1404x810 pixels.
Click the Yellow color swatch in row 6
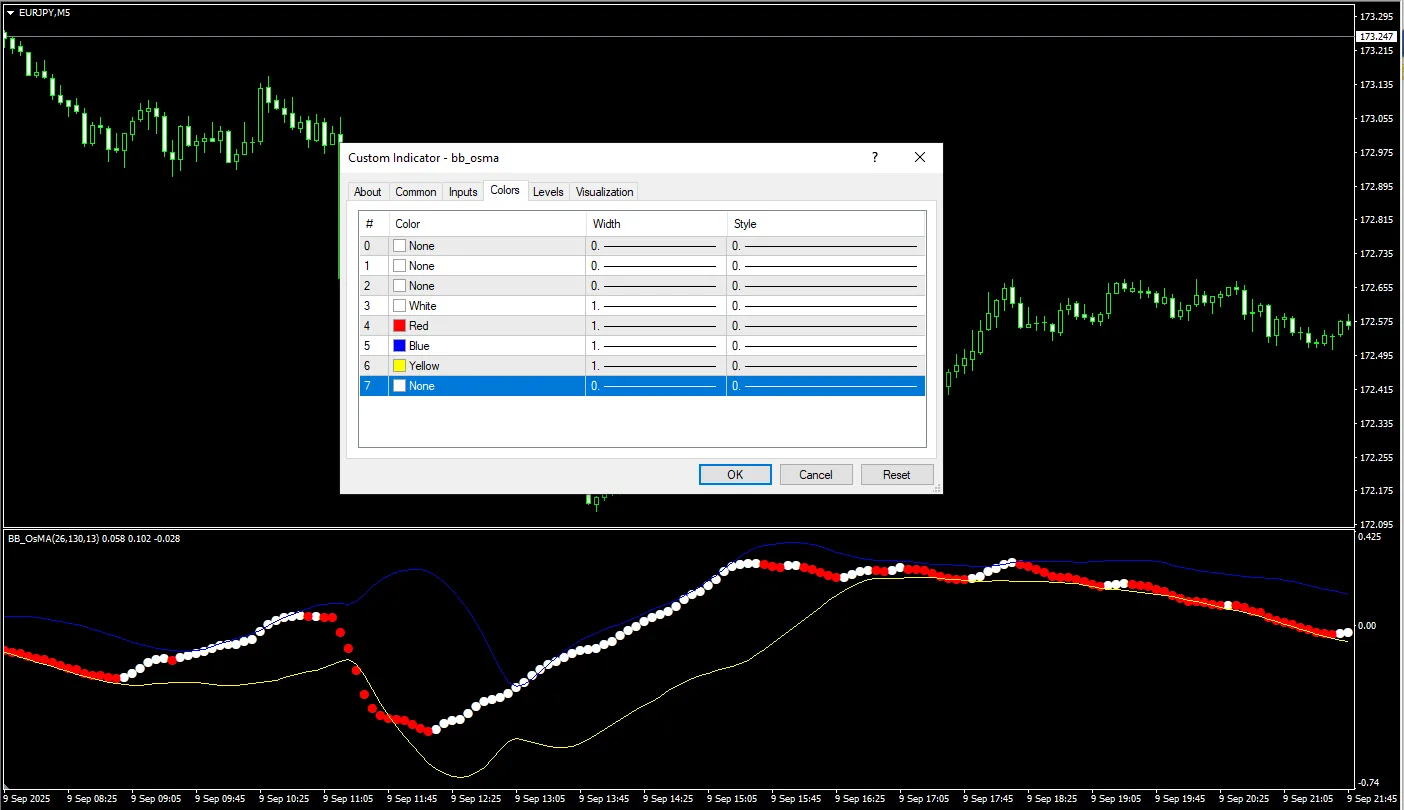point(400,366)
